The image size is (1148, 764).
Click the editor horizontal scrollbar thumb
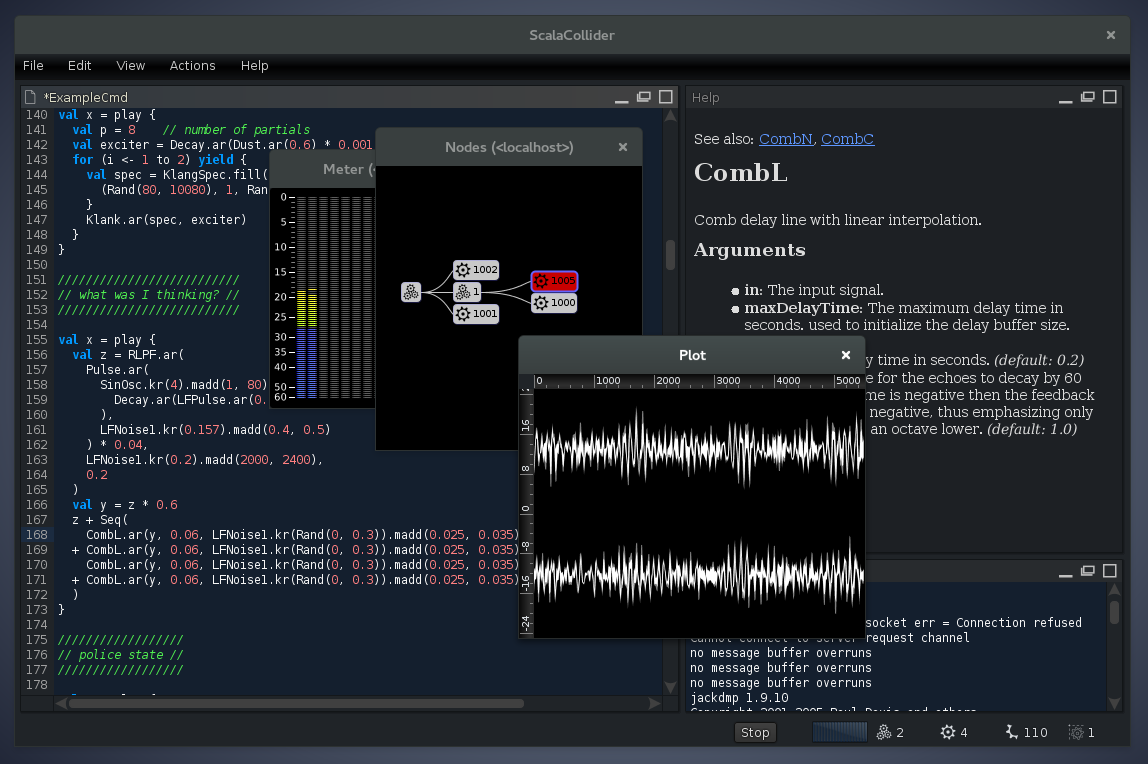[296, 703]
